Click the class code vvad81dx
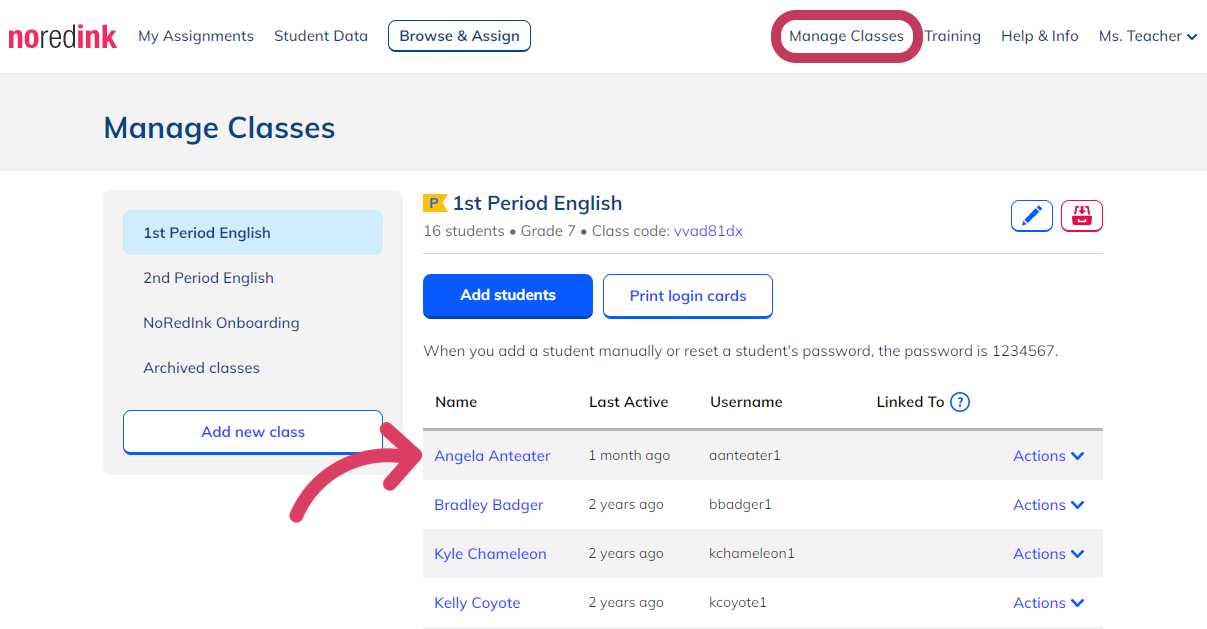This screenshot has height=629, width=1207. point(708,231)
